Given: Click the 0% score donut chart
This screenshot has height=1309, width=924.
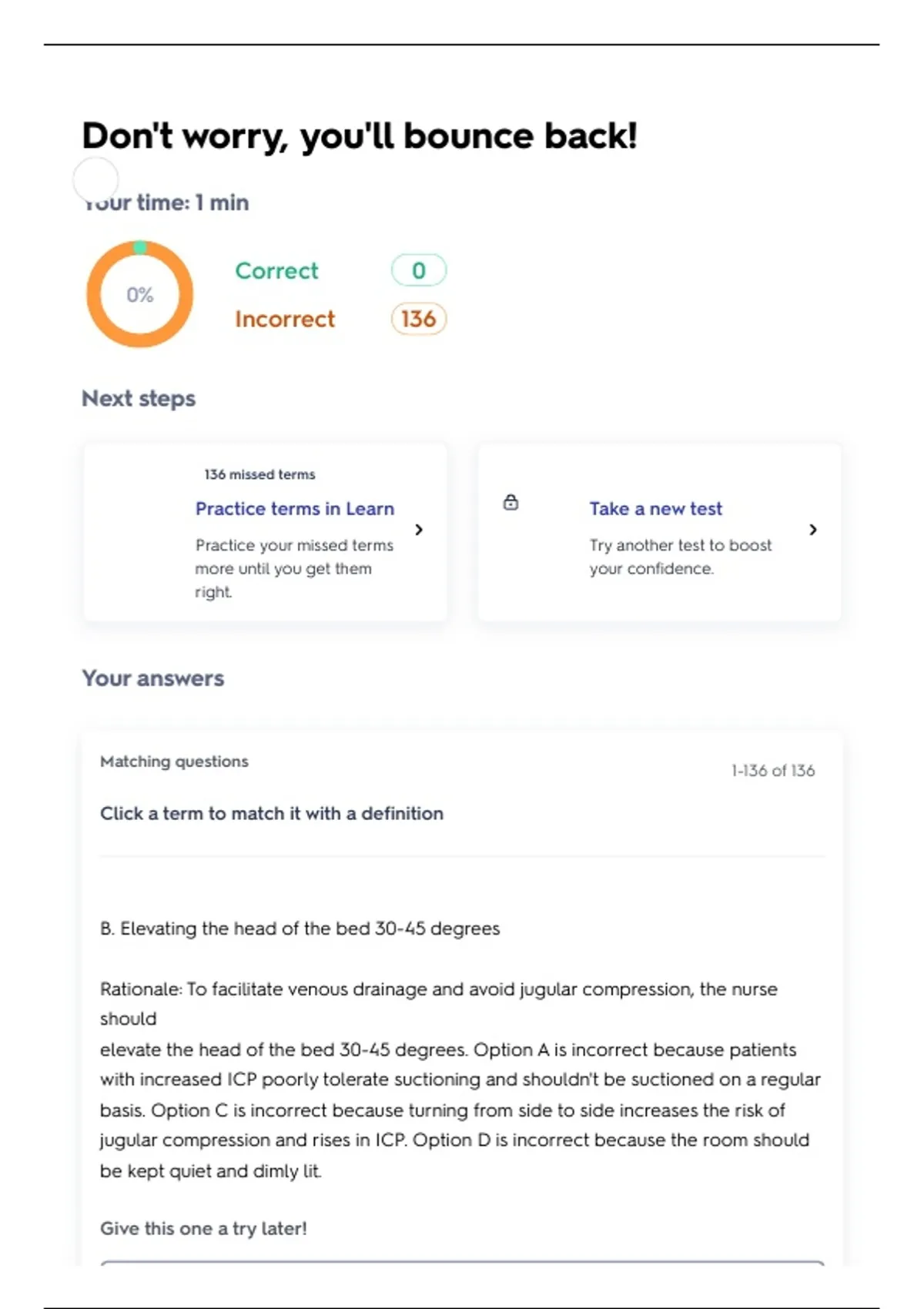Looking at the screenshot, I should click(x=139, y=294).
